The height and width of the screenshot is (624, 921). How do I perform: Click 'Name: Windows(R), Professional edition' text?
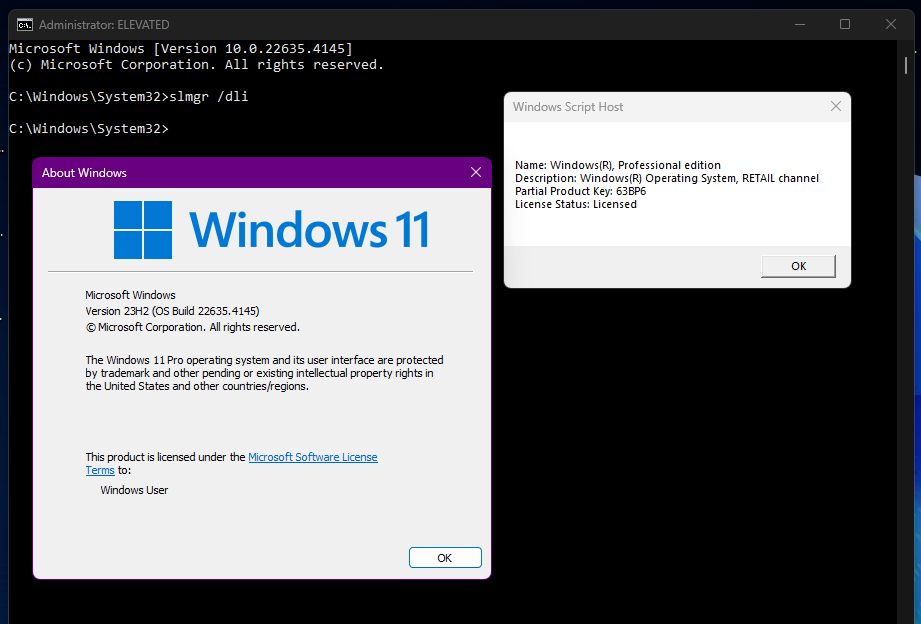click(x=618, y=166)
